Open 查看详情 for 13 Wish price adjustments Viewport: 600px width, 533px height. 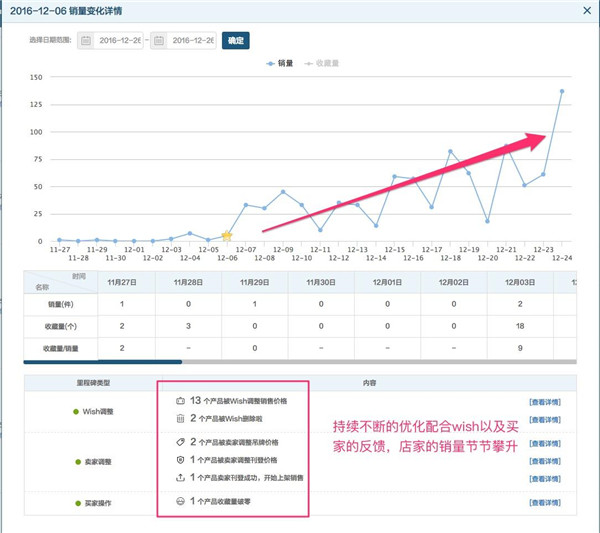(546, 400)
